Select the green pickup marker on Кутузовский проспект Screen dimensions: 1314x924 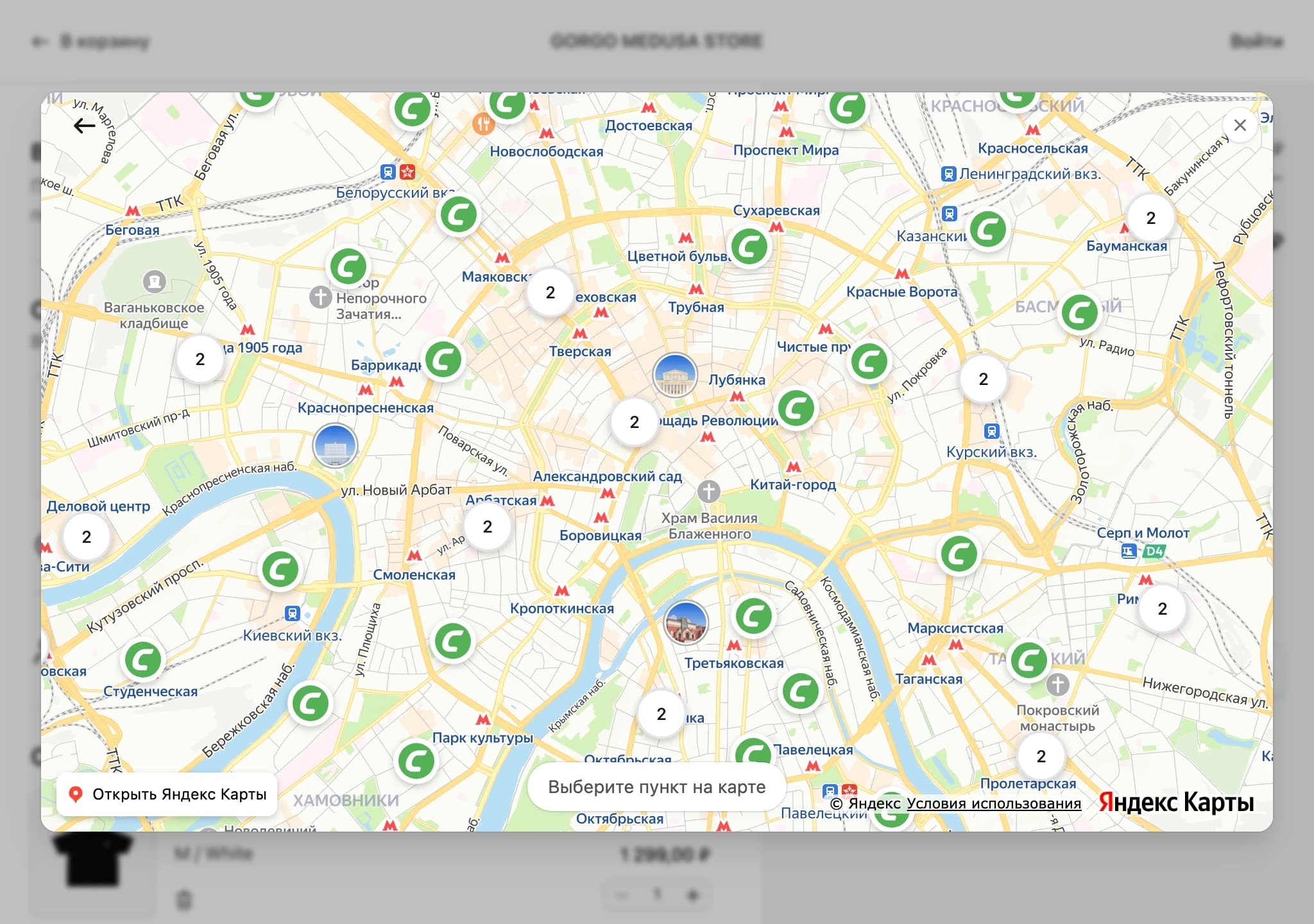(280, 569)
